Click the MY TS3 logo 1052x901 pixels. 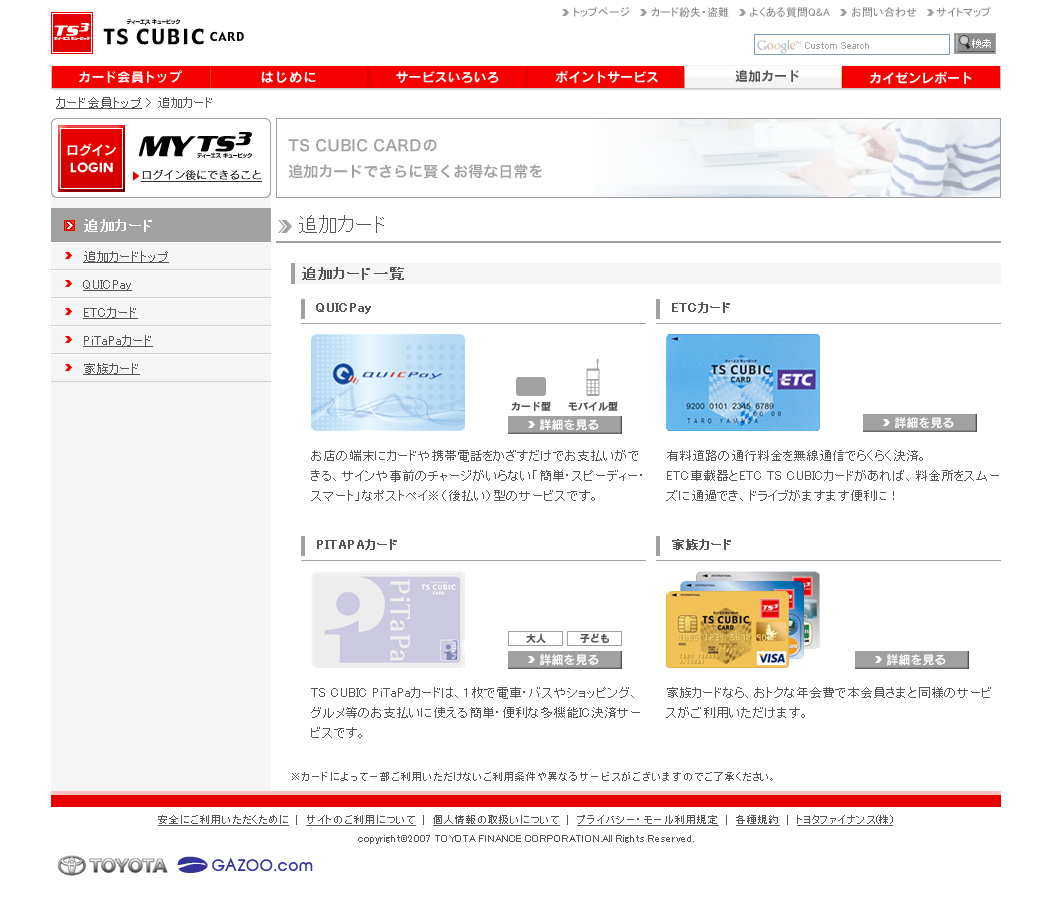pyautogui.click(x=196, y=146)
